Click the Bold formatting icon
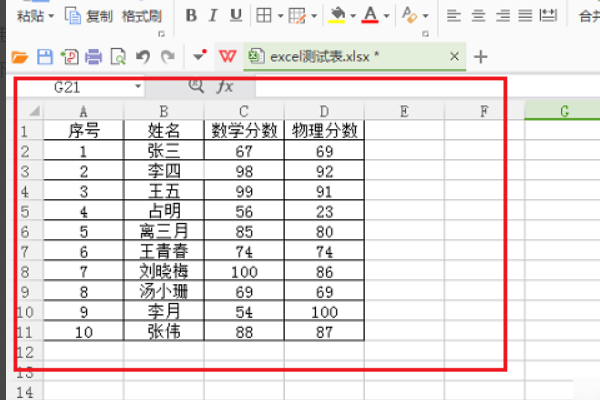 click(191, 16)
